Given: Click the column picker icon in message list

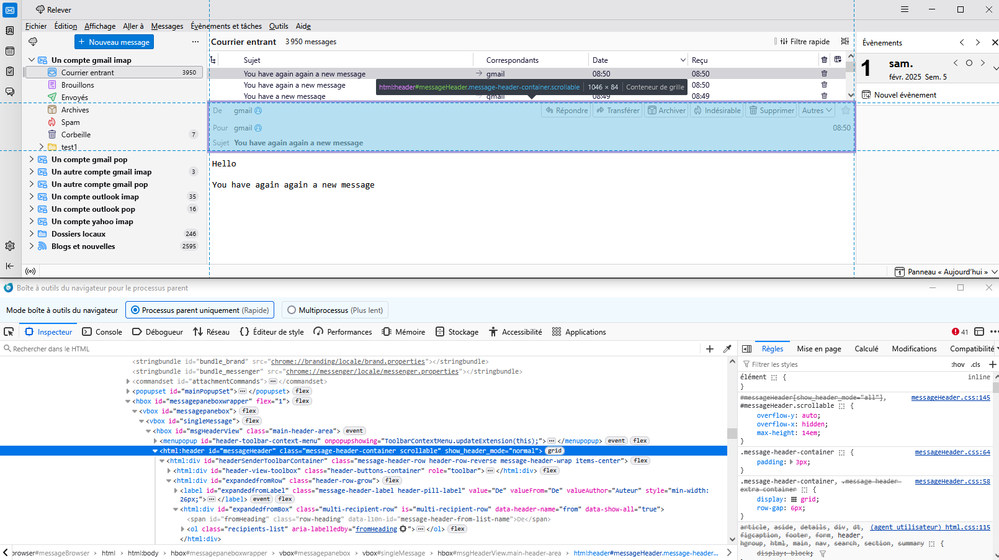Looking at the screenshot, I should (838, 60).
